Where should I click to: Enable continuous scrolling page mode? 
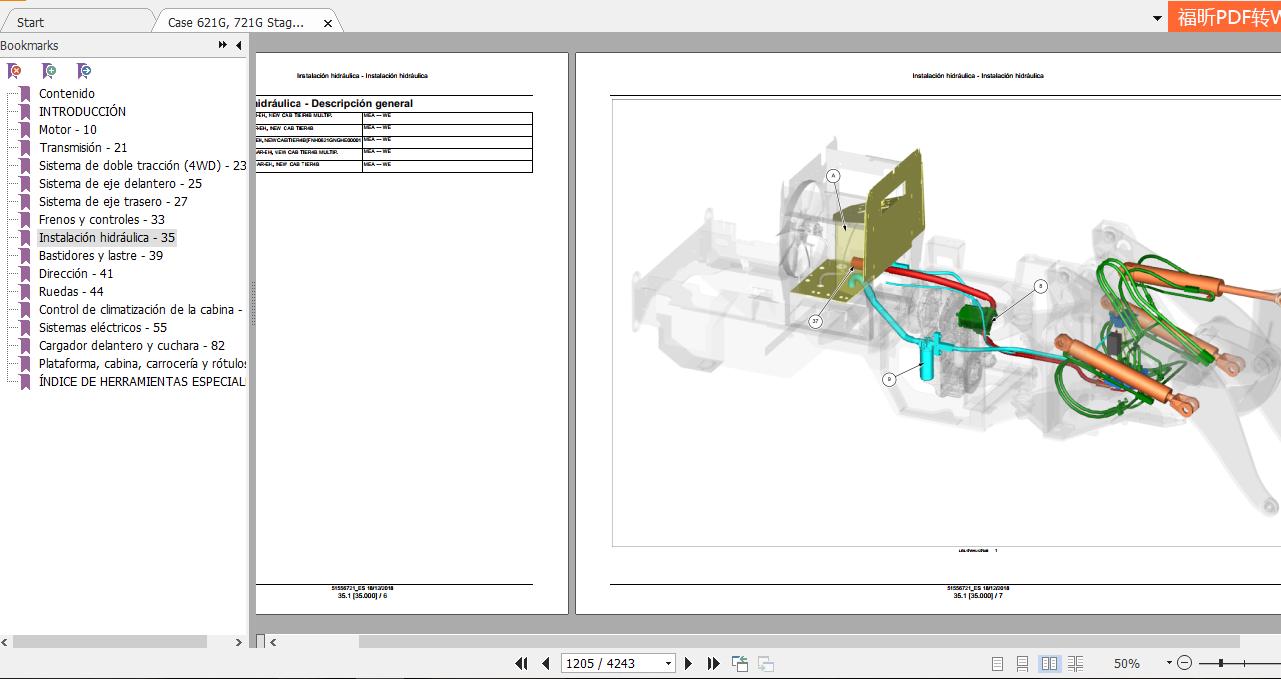1022,663
